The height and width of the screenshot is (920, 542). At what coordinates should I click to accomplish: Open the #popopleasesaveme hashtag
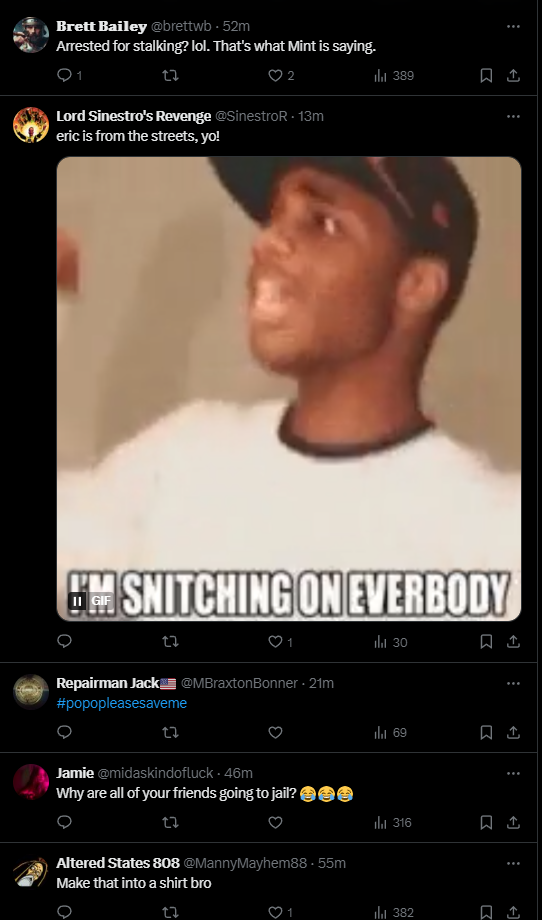(x=121, y=703)
